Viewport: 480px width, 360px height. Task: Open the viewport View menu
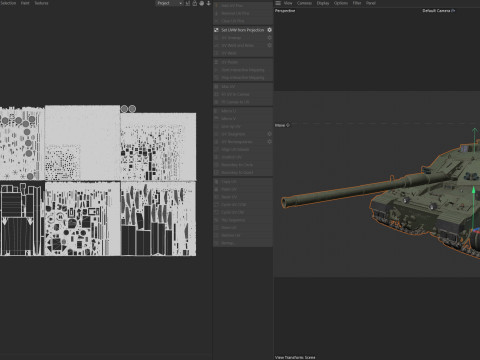(x=288, y=3)
